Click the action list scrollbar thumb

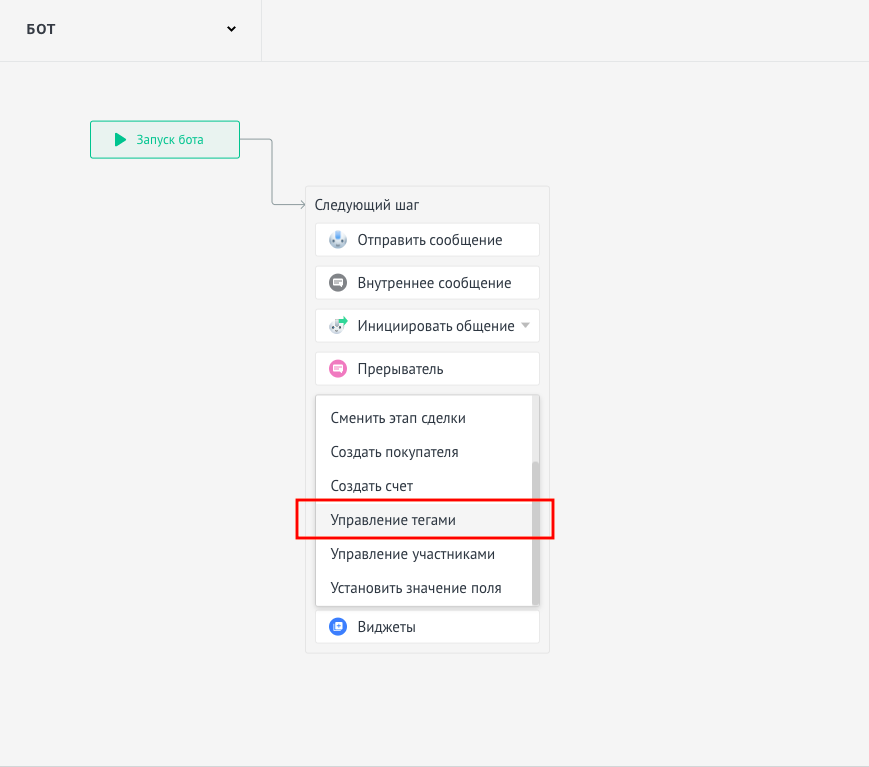535,533
